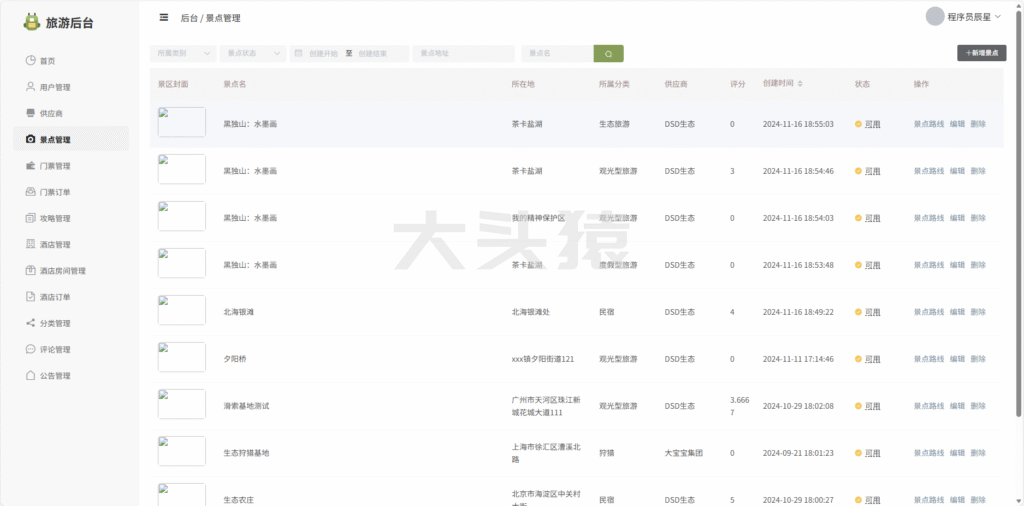The width and height of the screenshot is (1024, 506).
Task: Select 门票管理 menu item
Action: click(x=71, y=166)
